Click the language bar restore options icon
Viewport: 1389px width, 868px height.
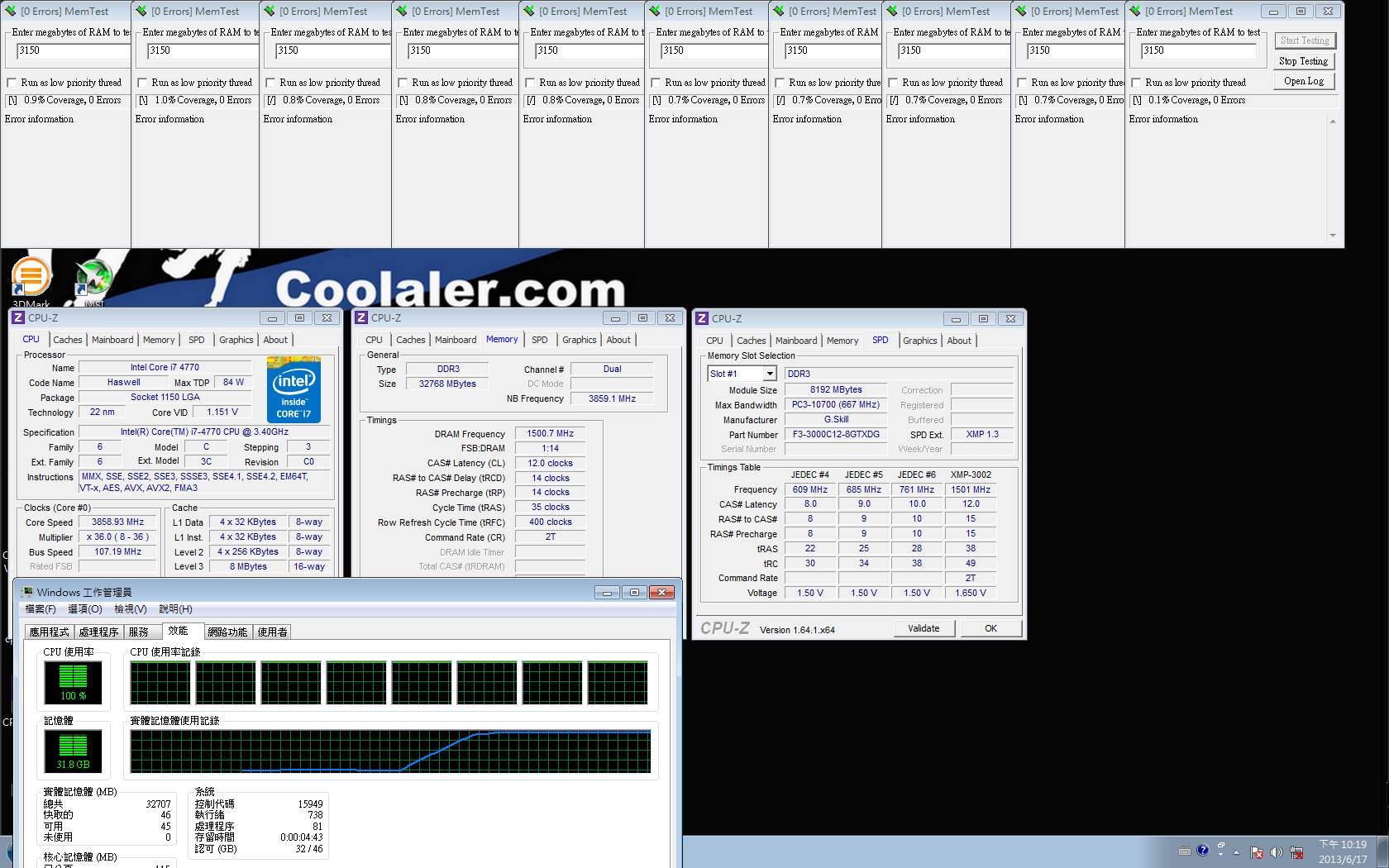tap(1221, 847)
